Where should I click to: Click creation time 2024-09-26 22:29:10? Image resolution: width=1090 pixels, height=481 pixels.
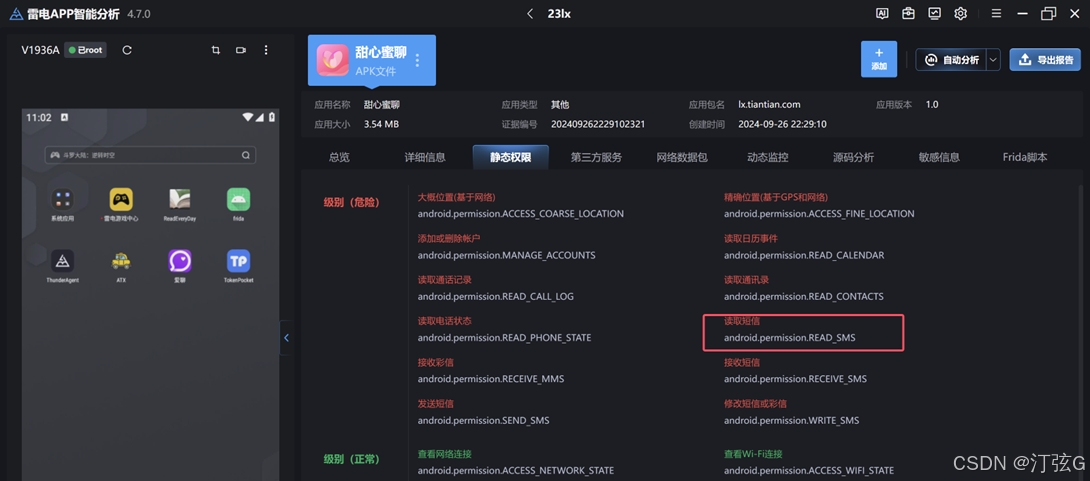[782, 124]
